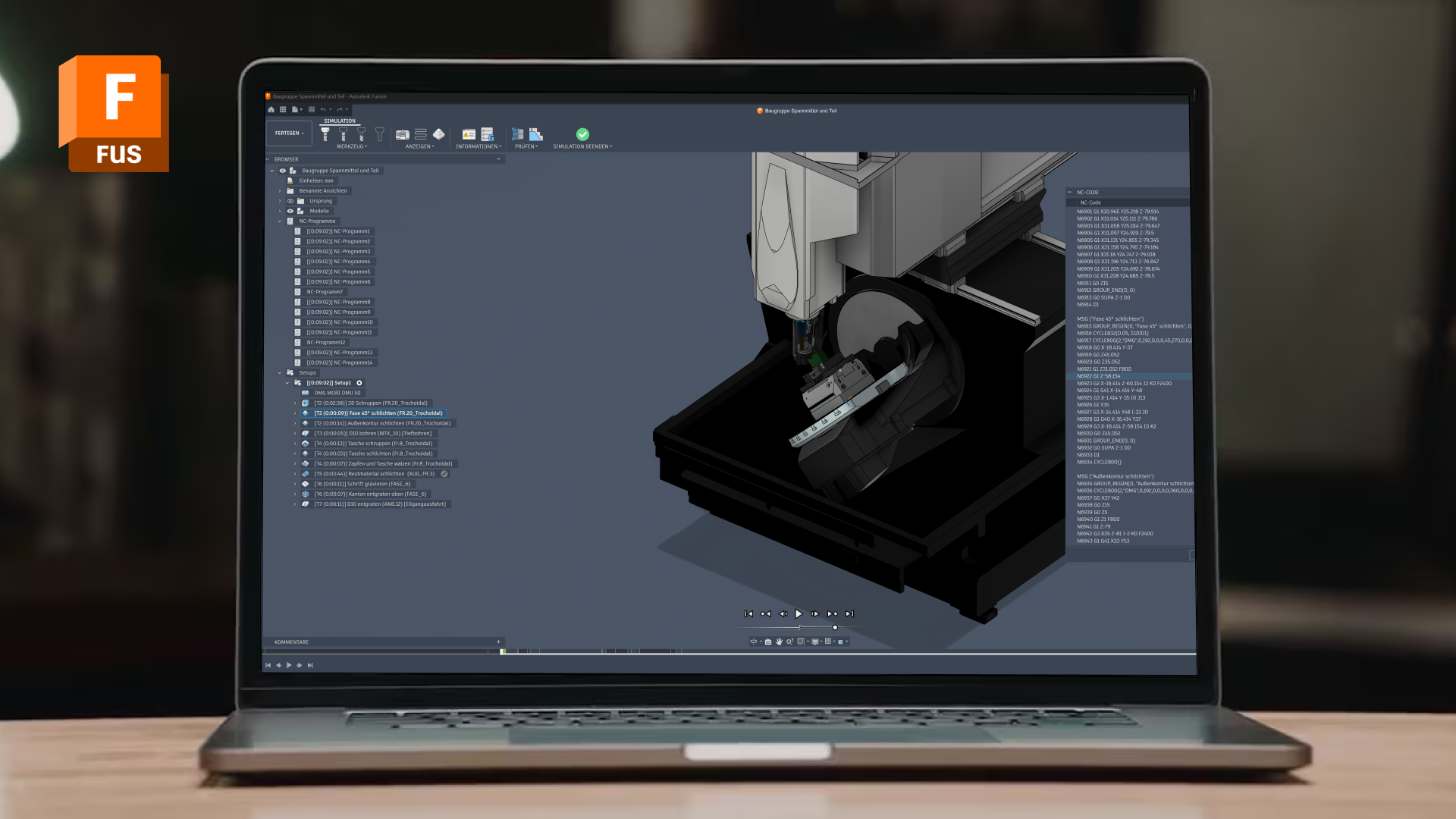1456x819 pixels.
Task: Collapse the NC-CODE panel header
Action: pyautogui.click(x=1069, y=193)
